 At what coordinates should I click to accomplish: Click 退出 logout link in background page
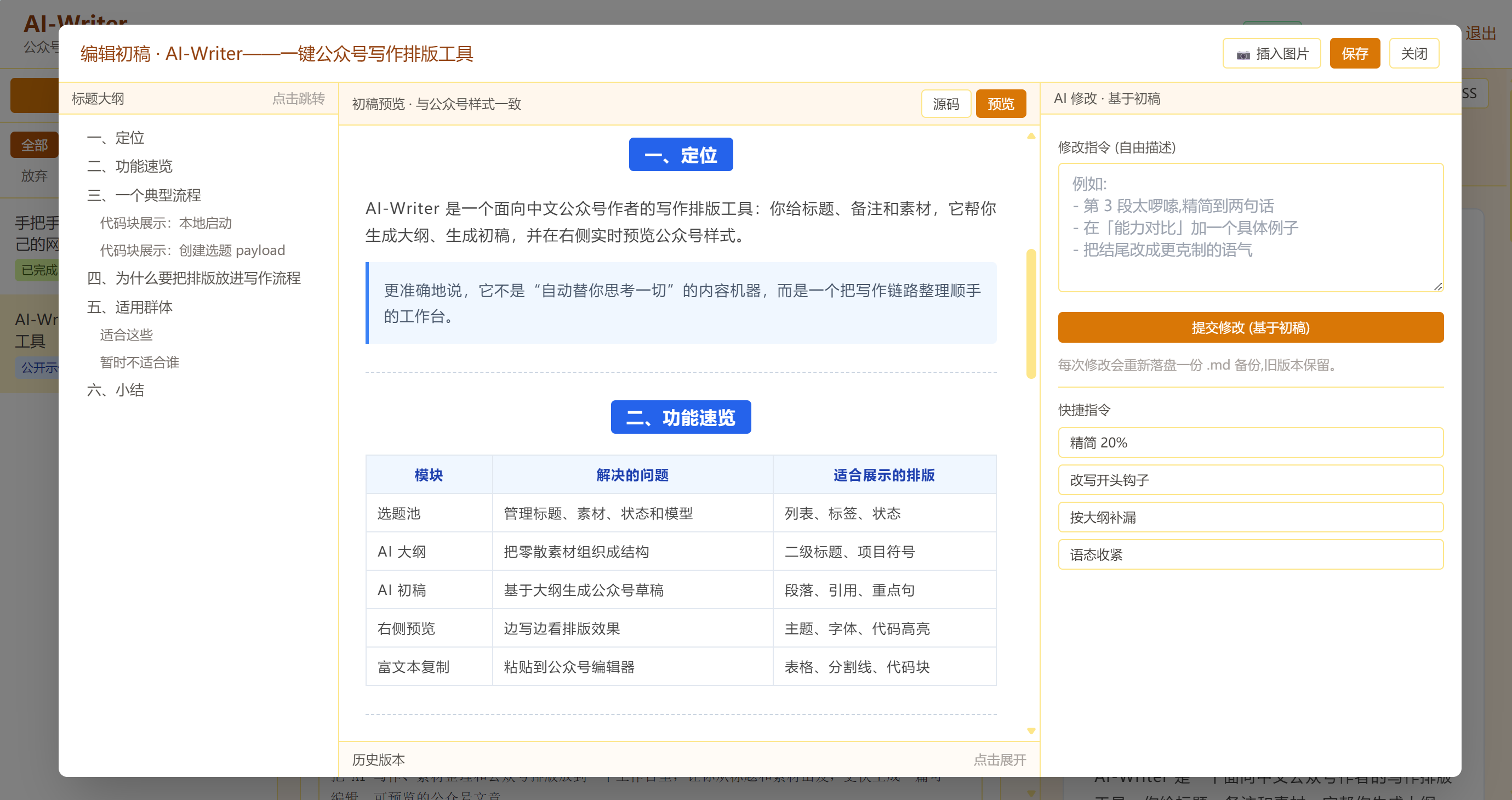pyautogui.click(x=1480, y=33)
